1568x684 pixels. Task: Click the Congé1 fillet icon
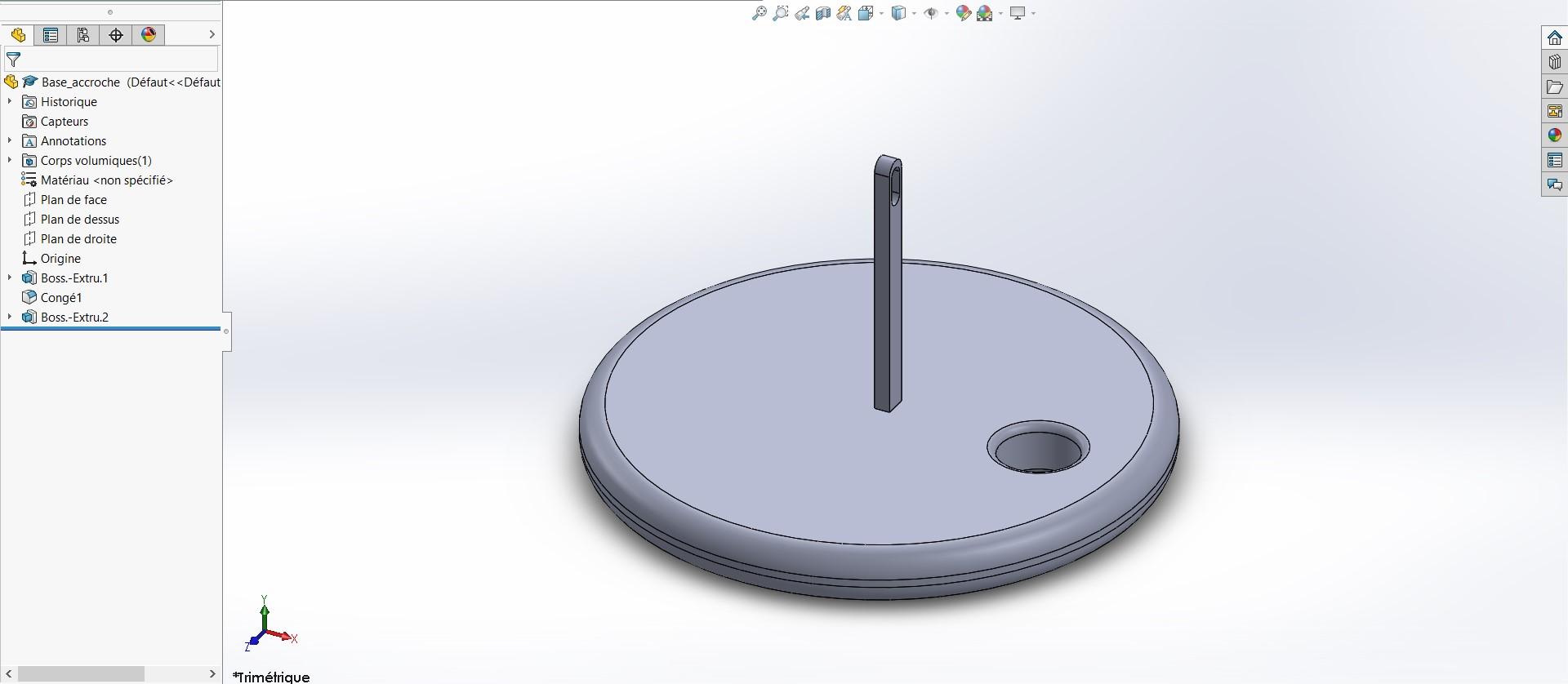(29, 298)
